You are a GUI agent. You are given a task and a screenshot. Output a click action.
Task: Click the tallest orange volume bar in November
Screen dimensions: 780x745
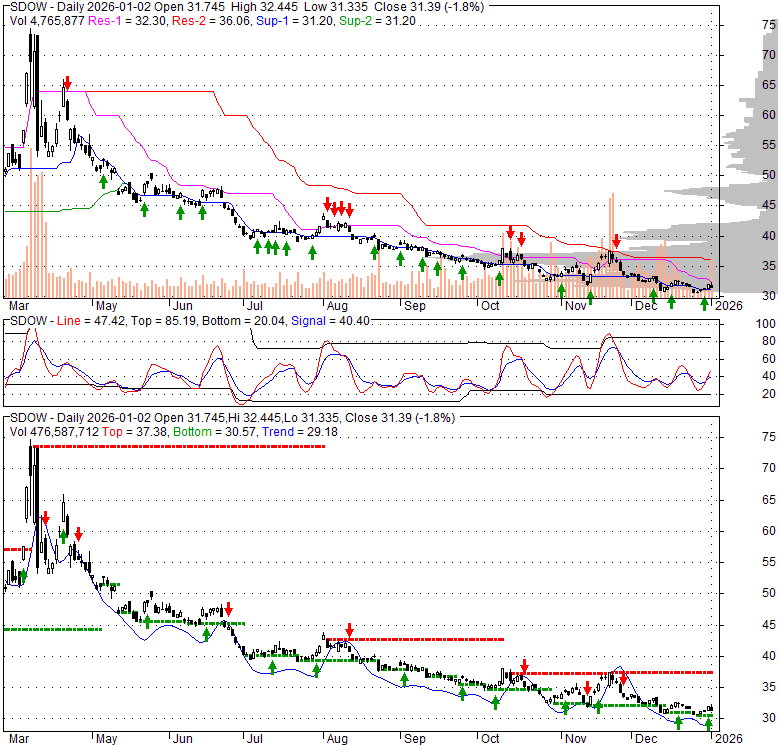pyautogui.click(x=613, y=245)
